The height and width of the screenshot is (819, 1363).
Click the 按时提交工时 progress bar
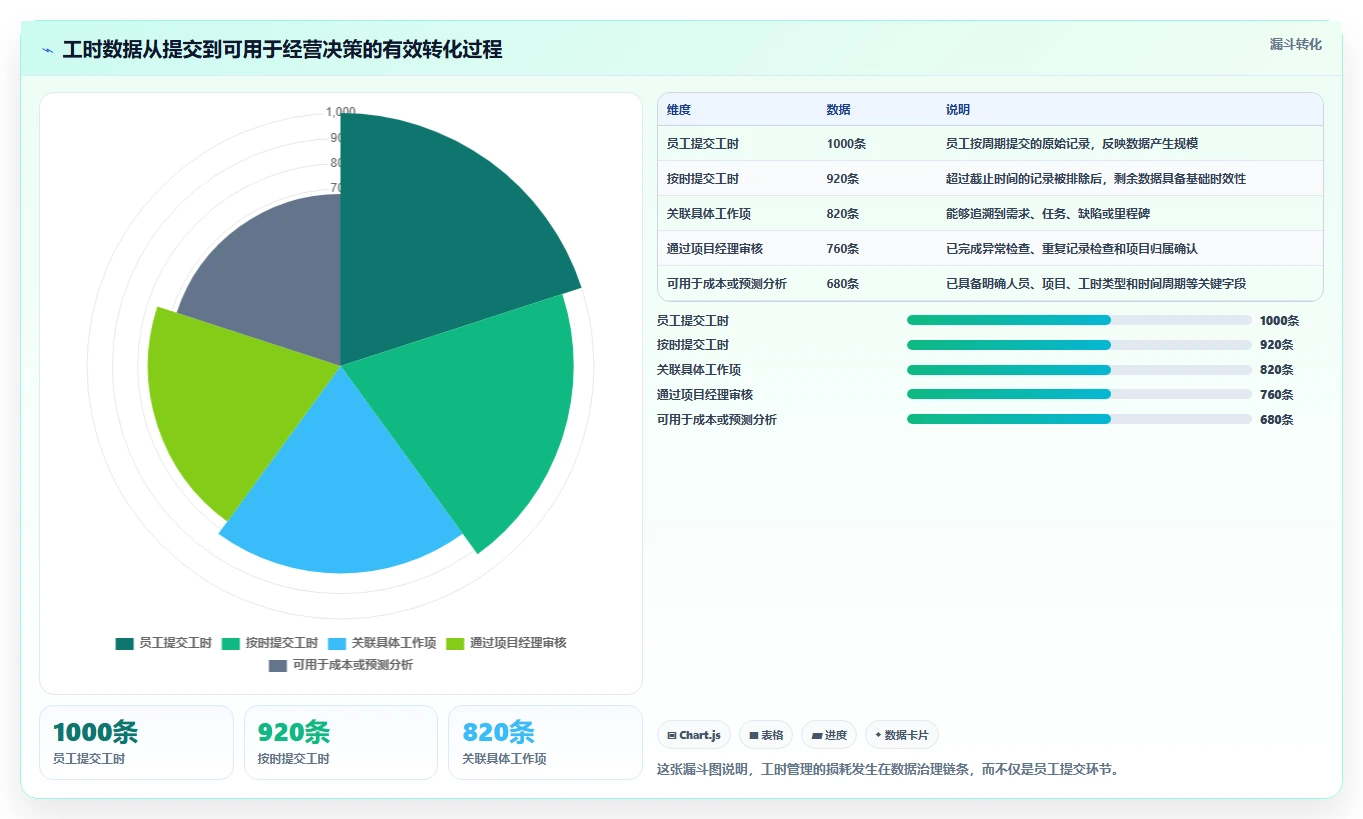pos(1079,345)
